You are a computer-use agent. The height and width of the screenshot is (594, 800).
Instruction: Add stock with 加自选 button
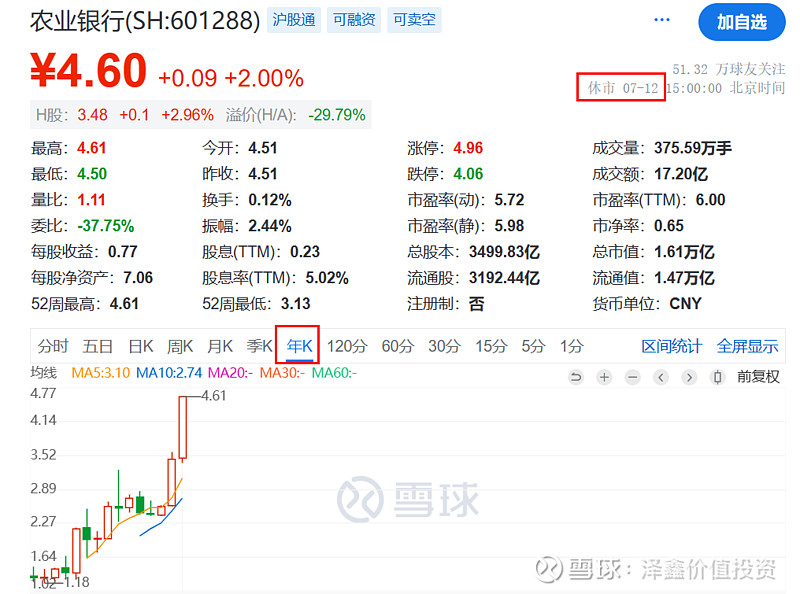[x=741, y=22]
